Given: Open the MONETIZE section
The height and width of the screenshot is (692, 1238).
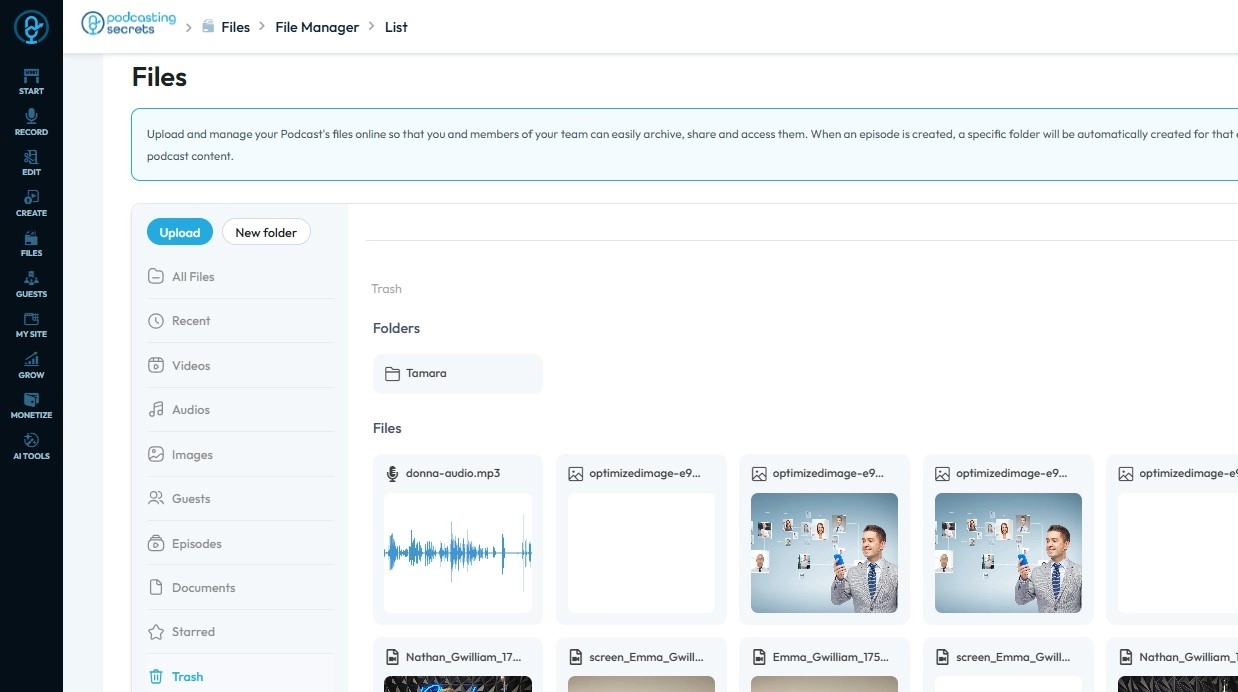Looking at the screenshot, I should [31, 406].
